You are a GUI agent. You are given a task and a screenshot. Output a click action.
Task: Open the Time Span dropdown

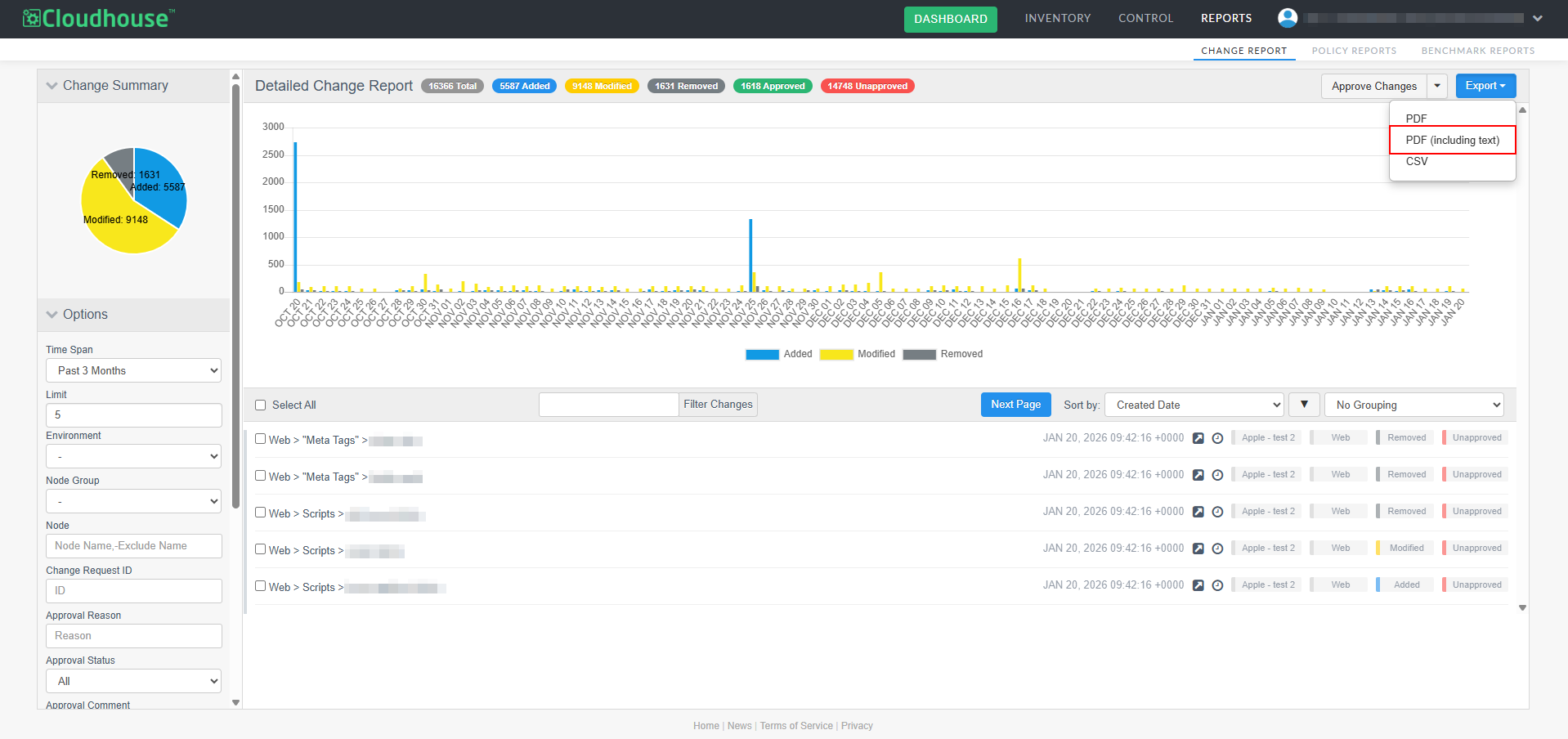click(x=134, y=370)
